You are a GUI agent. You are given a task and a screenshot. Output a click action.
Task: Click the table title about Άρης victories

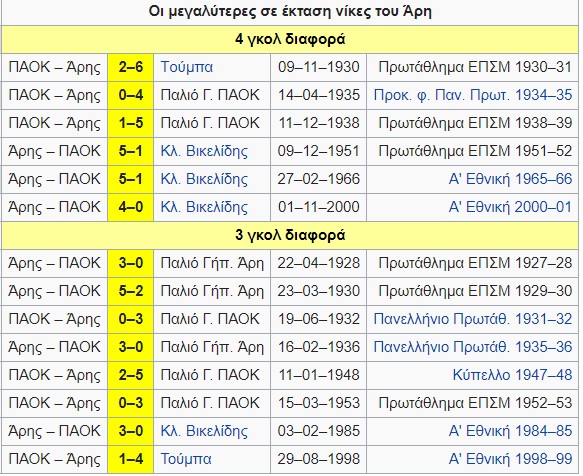[290, 12]
